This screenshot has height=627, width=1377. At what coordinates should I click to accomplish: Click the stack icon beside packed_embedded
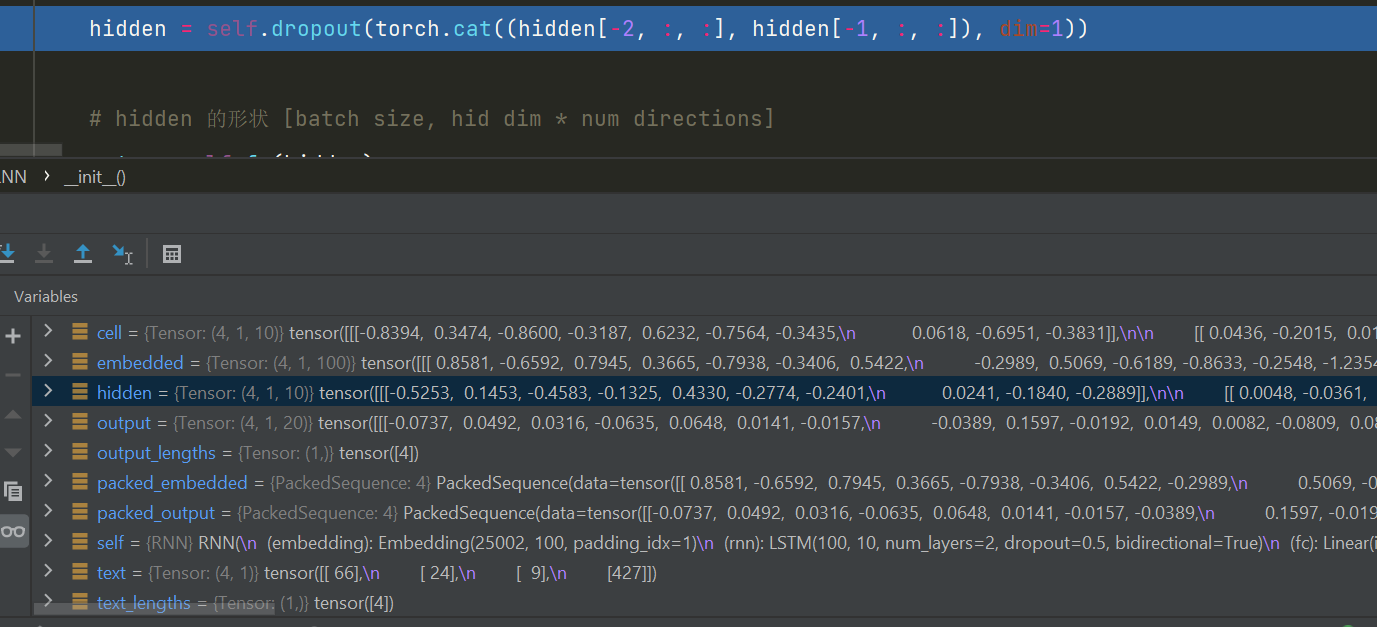[x=79, y=483]
